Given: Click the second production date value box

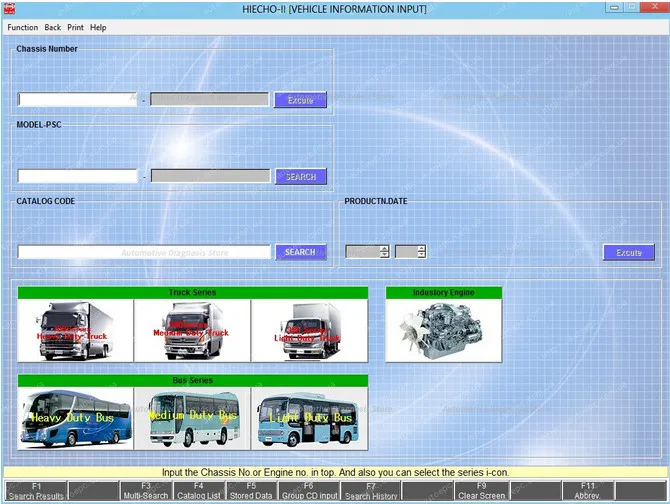Looking at the screenshot, I should click(x=406, y=252).
